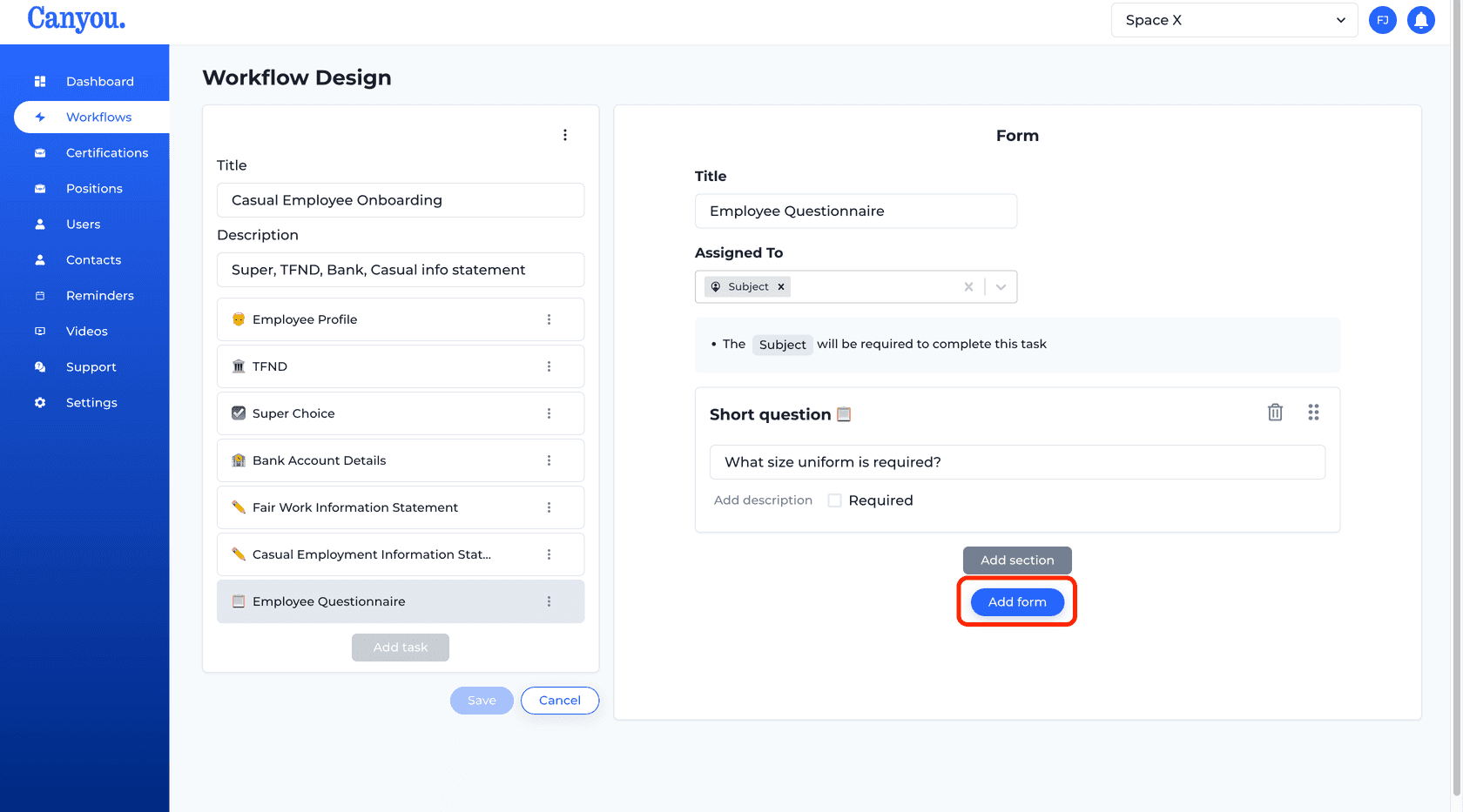Select the Workflows lightning icon

tap(40, 117)
